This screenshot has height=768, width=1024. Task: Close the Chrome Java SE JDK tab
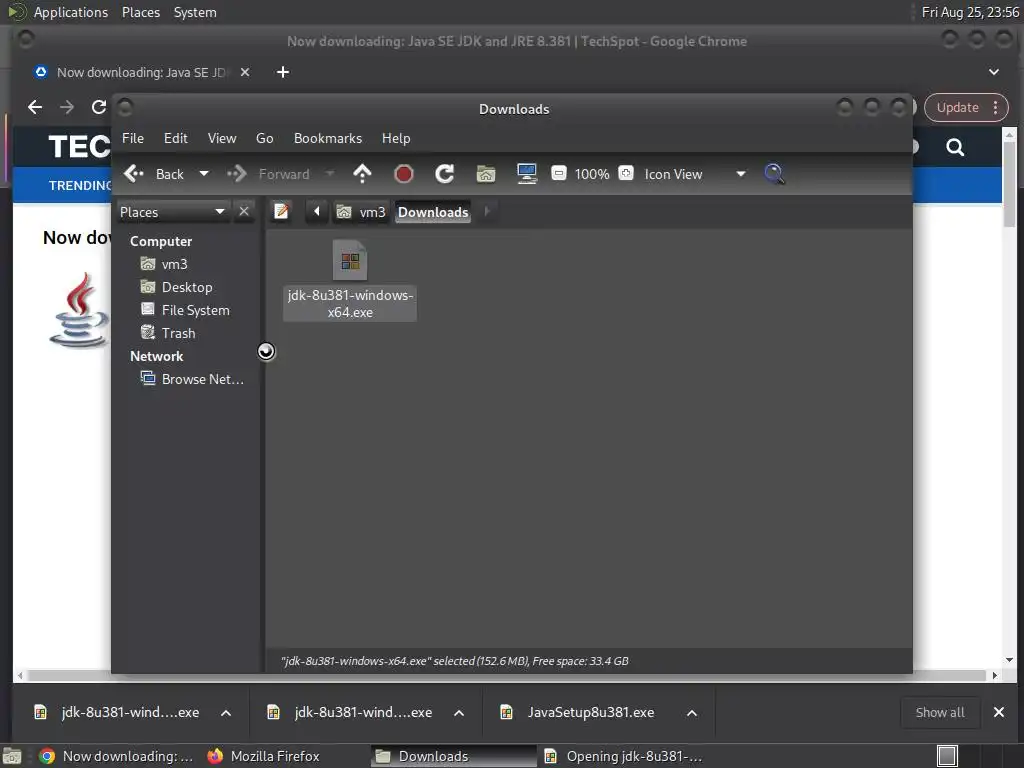coord(245,72)
